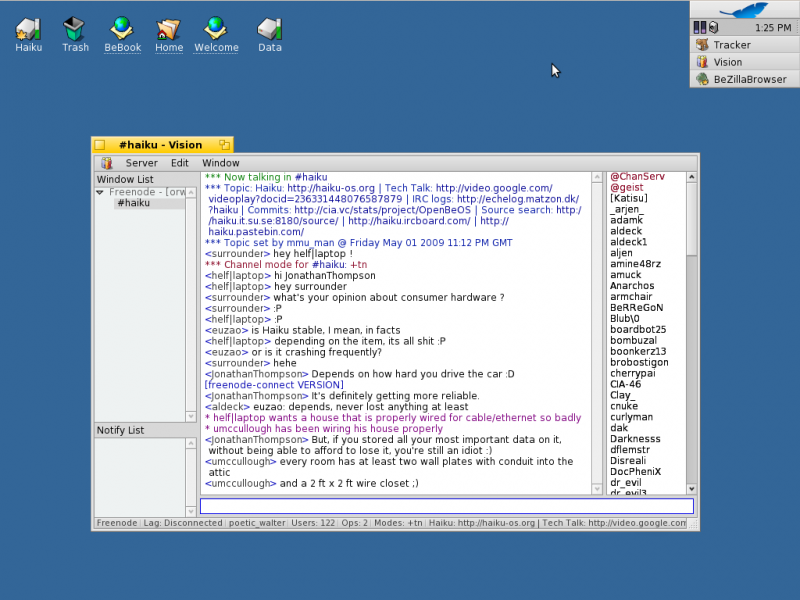Click the Users: 122 status field

(x=313, y=523)
